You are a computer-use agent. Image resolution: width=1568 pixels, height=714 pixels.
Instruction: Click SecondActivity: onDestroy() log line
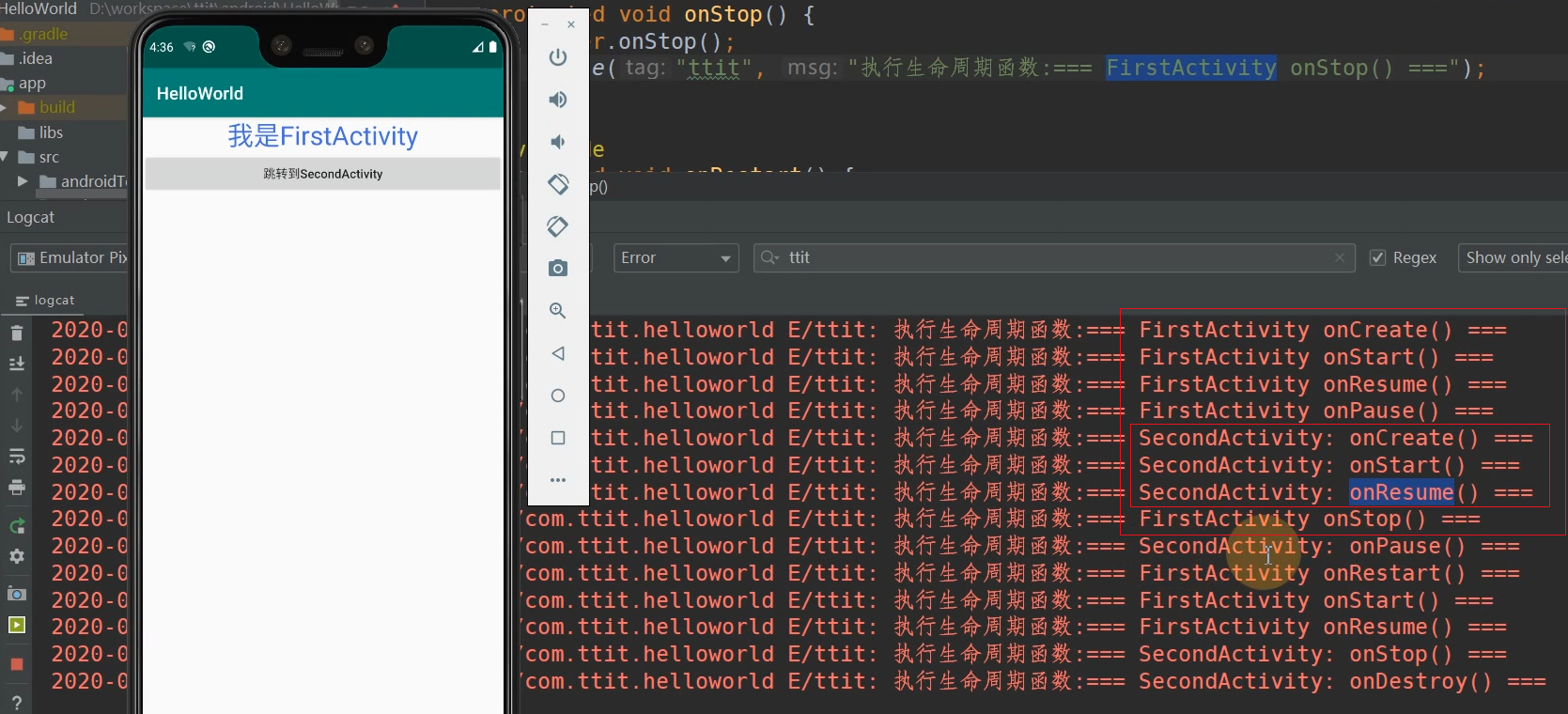pyautogui.click(x=1343, y=681)
